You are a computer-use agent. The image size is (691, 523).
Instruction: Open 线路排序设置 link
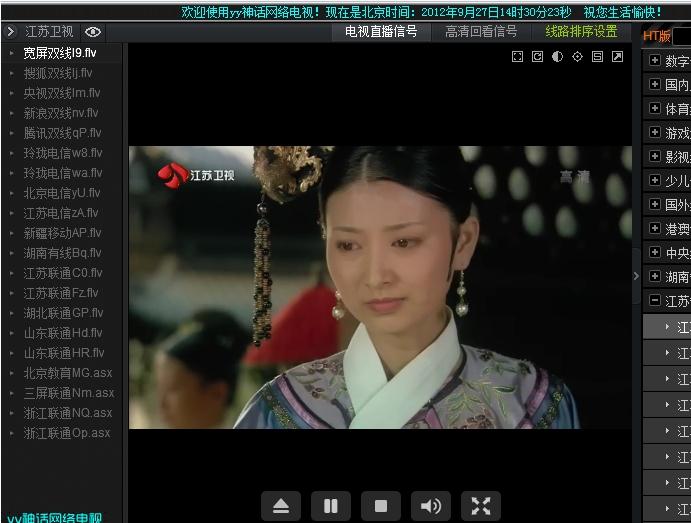click(x=582, y=32)
